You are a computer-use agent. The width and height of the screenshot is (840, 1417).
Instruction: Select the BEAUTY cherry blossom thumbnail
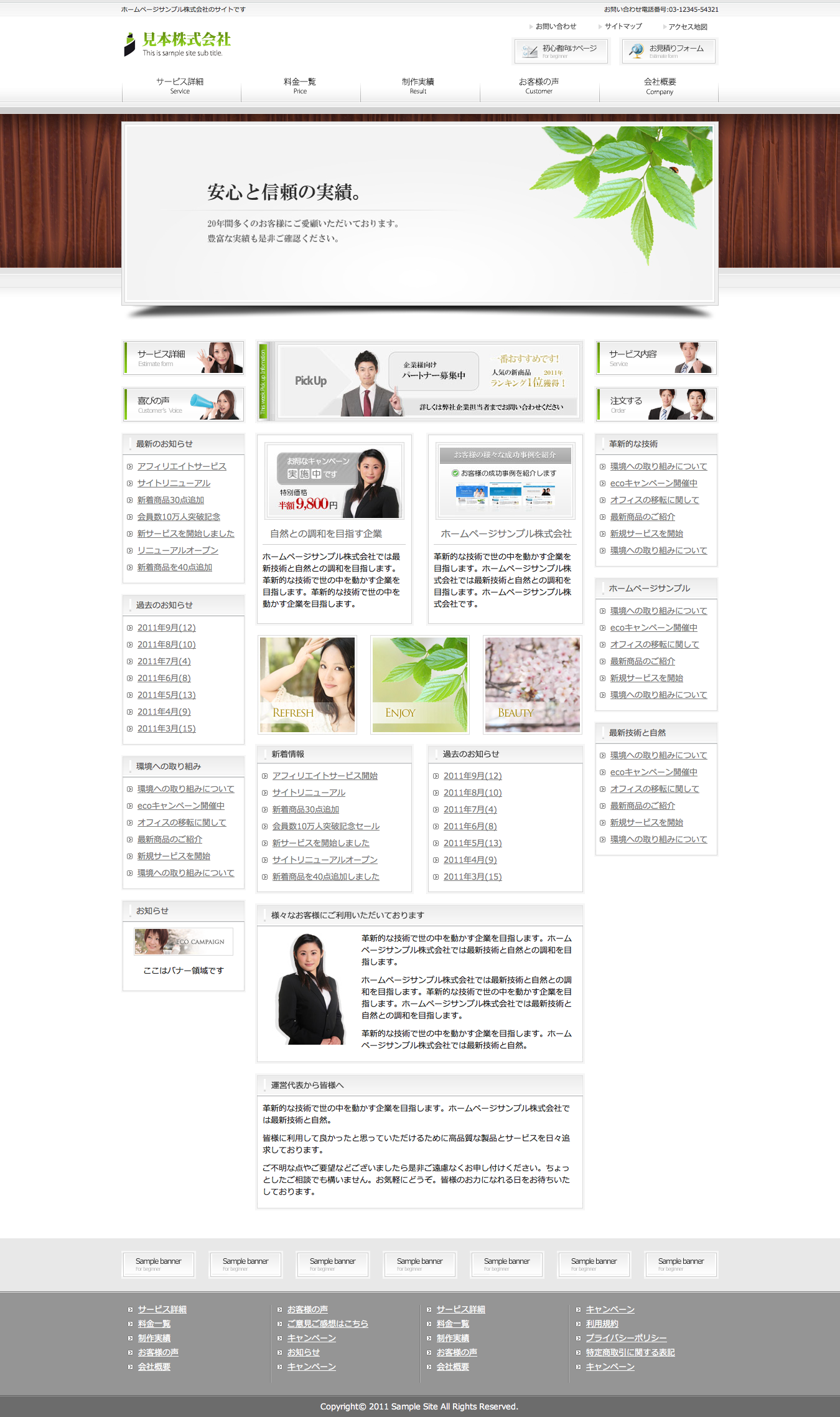tap(532, 684)
